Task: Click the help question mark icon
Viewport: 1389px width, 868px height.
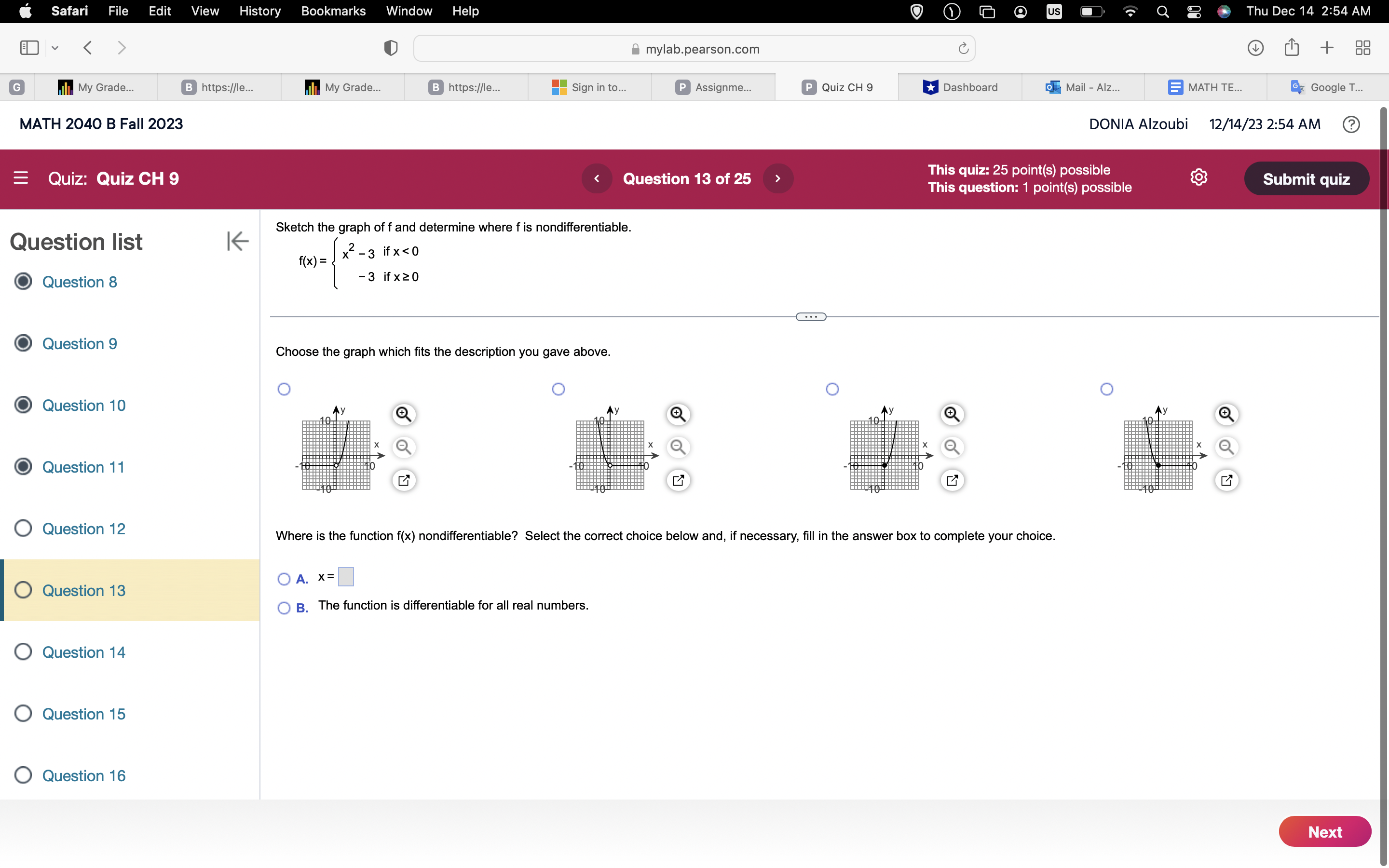Action: point(1351,124)
